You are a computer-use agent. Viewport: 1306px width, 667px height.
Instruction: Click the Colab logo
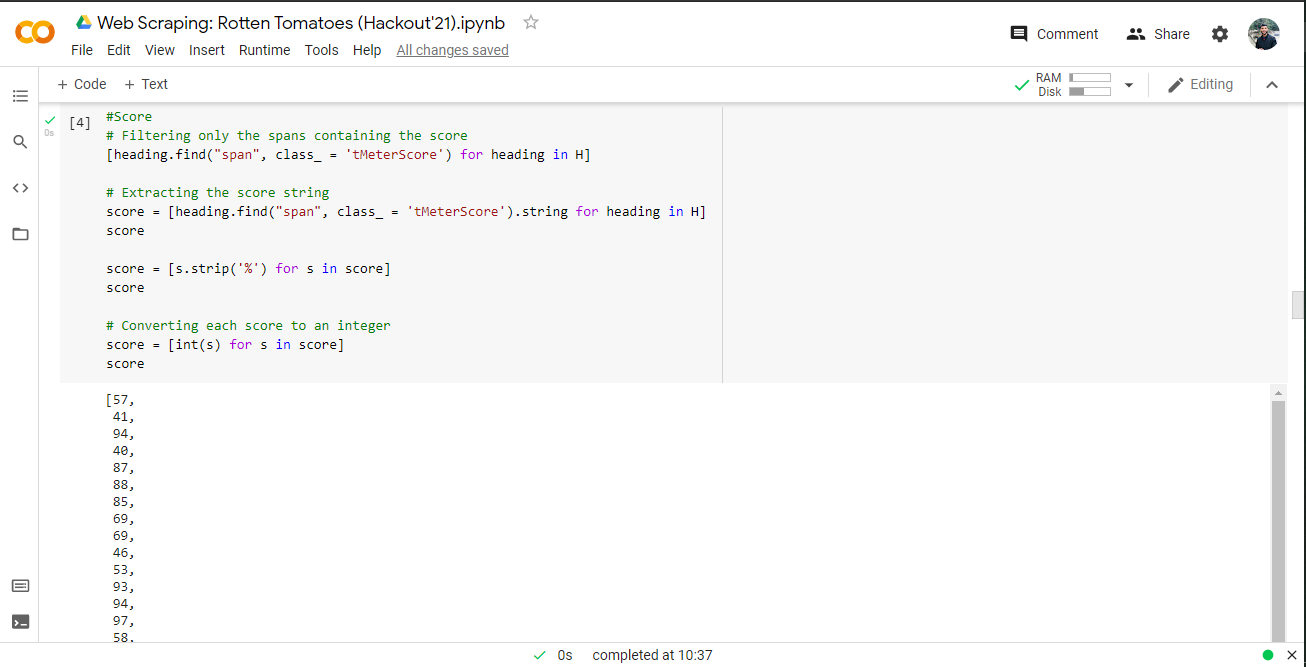(35, 32)
